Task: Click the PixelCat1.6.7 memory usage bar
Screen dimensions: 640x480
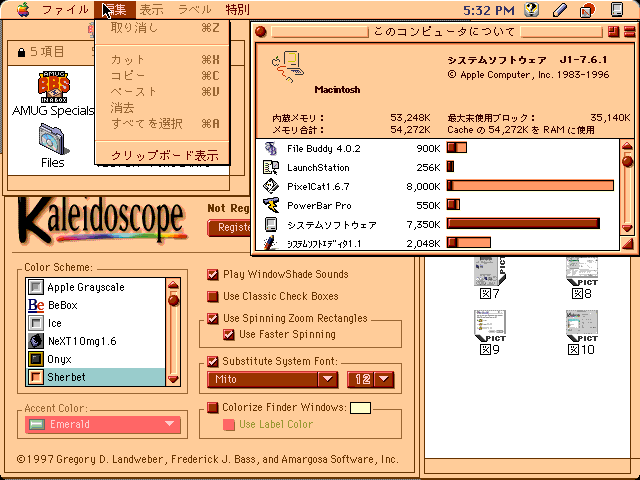Action: [530, 186]
